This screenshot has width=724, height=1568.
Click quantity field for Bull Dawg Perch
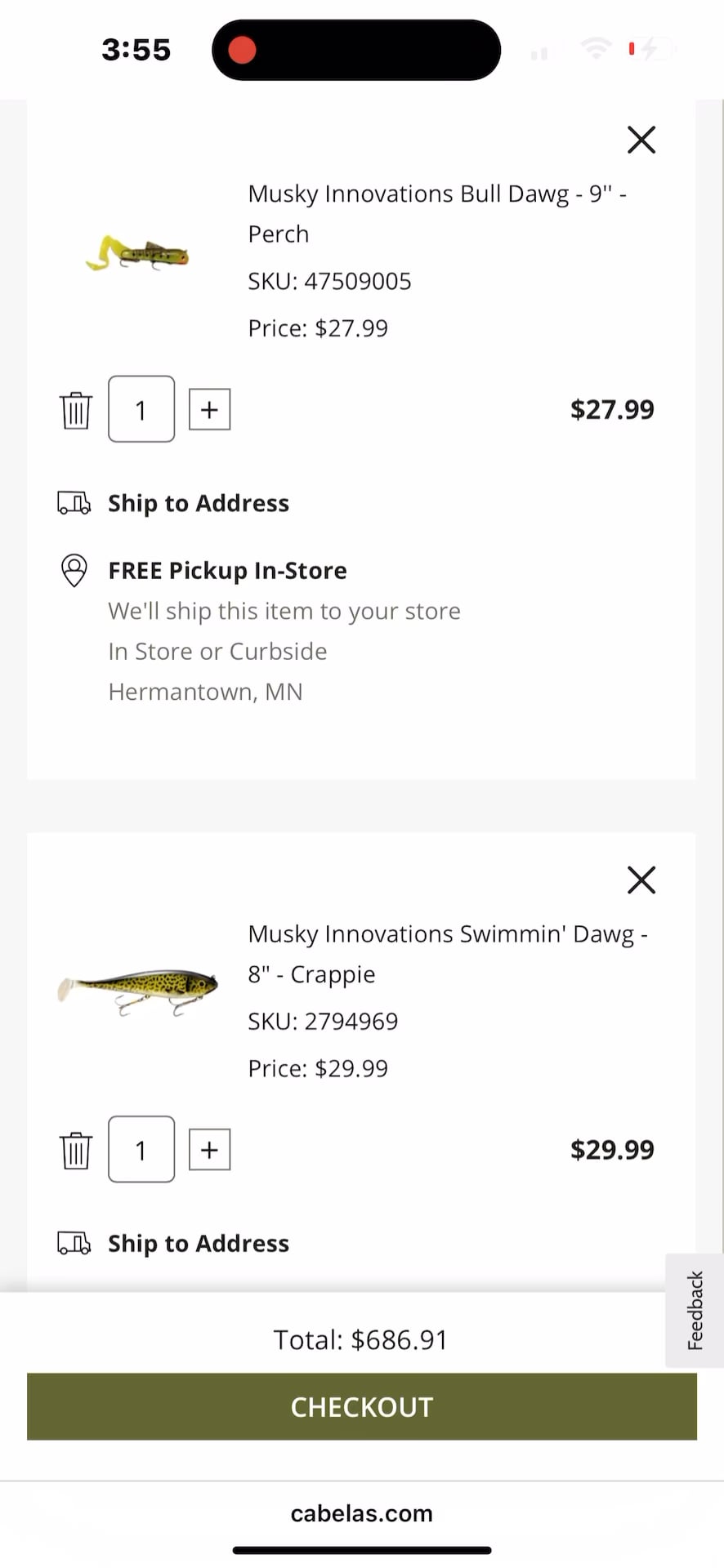tap(141, 409)
